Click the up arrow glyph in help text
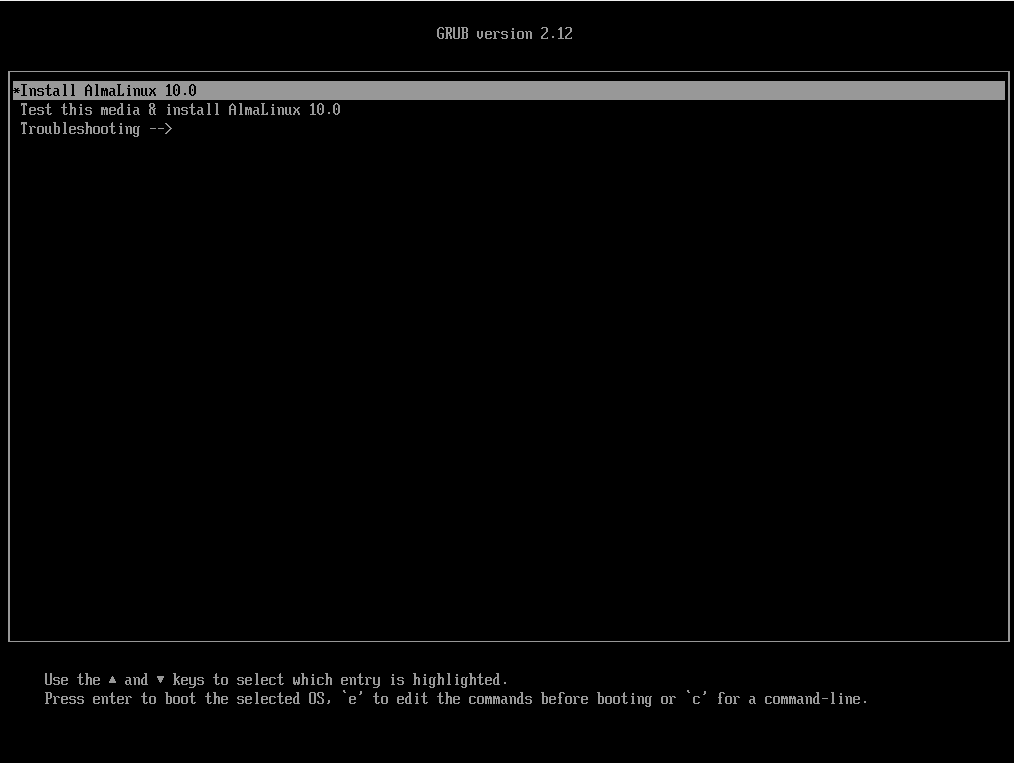Viewport: 1014px width, 763px height. 112,680
